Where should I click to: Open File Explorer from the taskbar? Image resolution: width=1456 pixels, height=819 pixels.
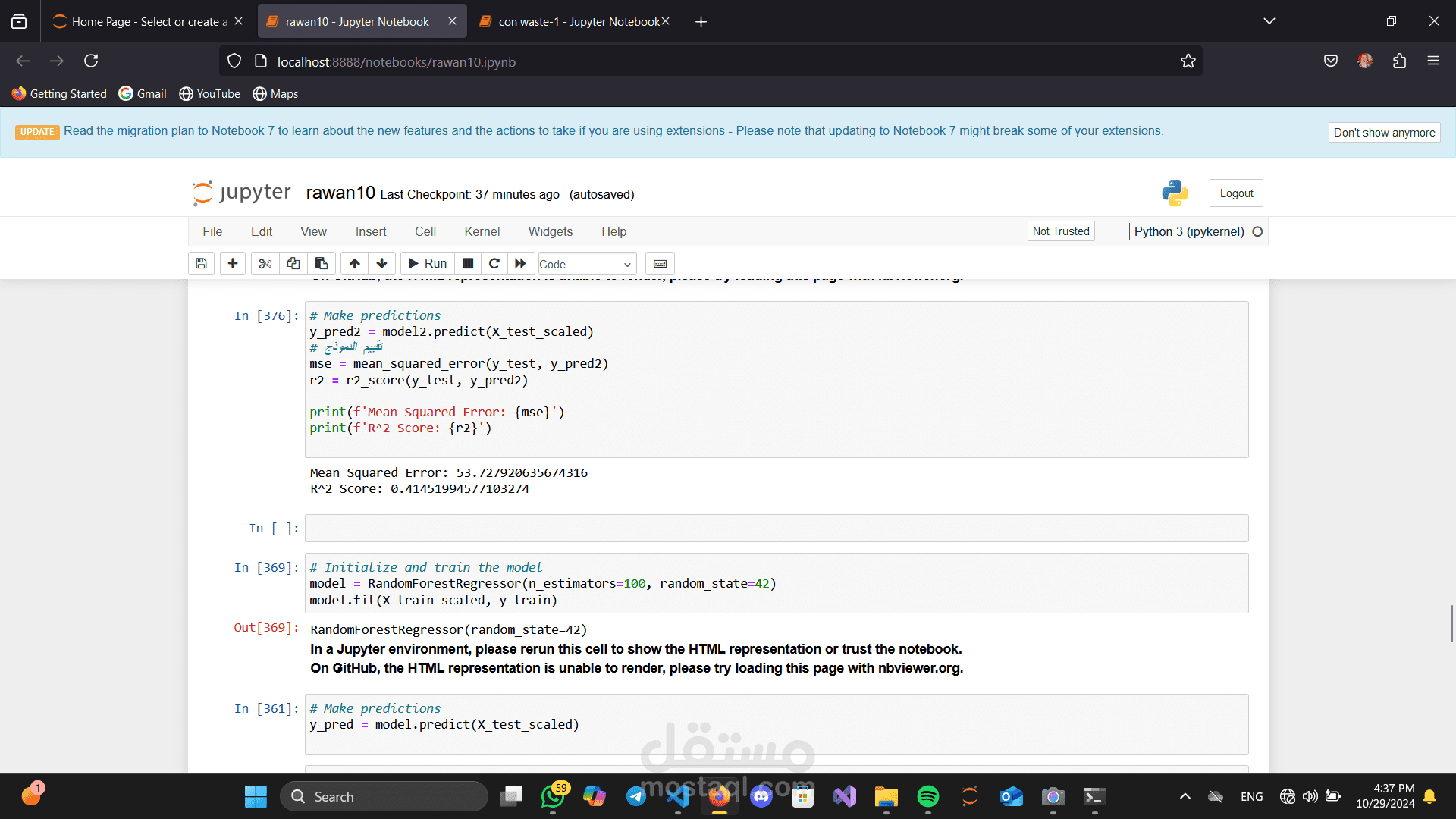886,796
